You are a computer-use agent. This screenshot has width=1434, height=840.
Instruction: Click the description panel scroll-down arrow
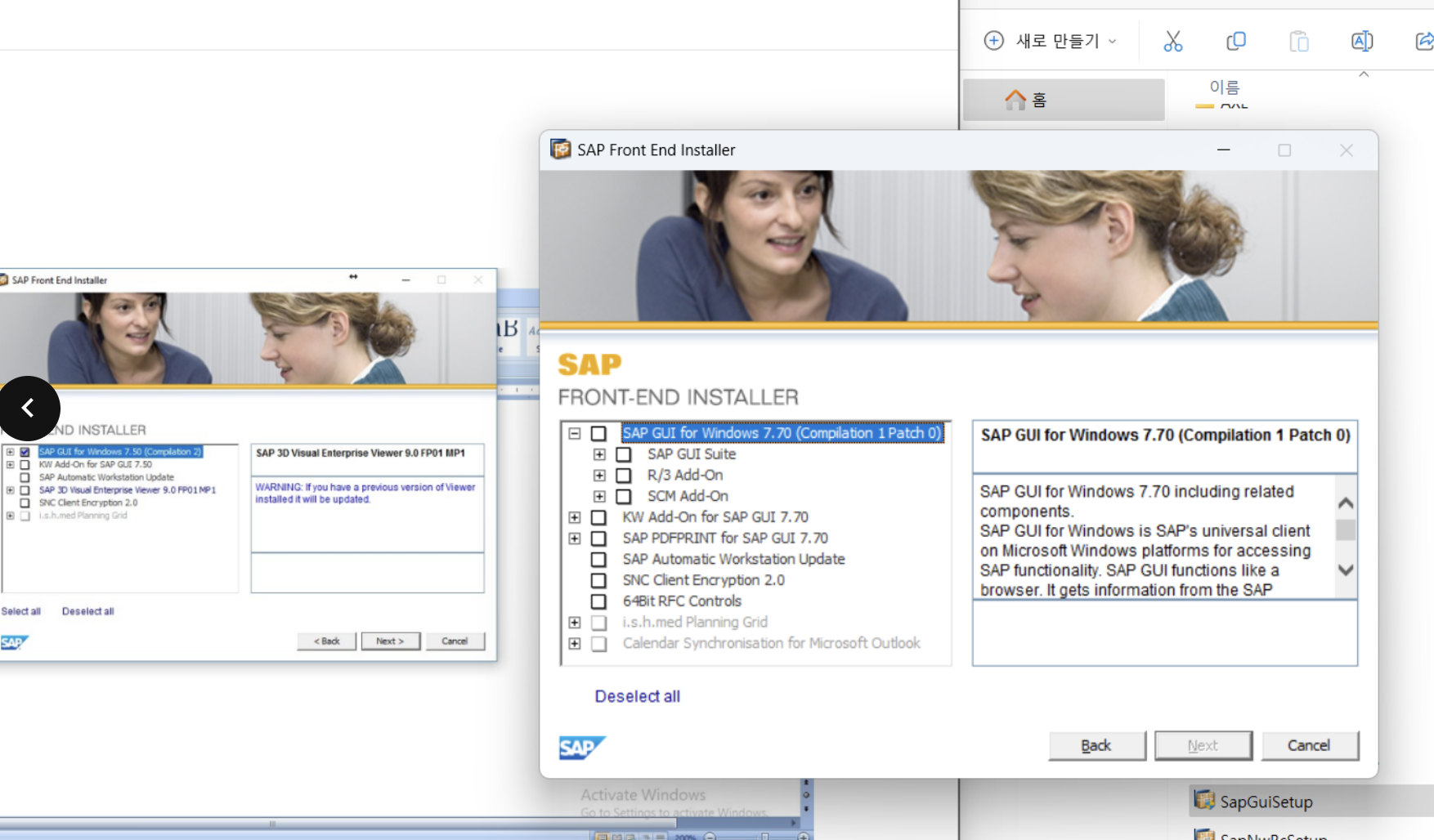[1346, 570]
